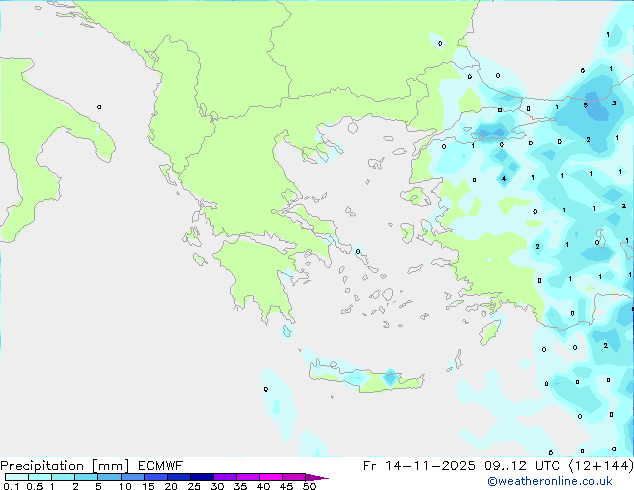The width and height of the screenshot is (634, 490).
Task: Click the '09..12 UTC' time text
Action: point(522,466)
